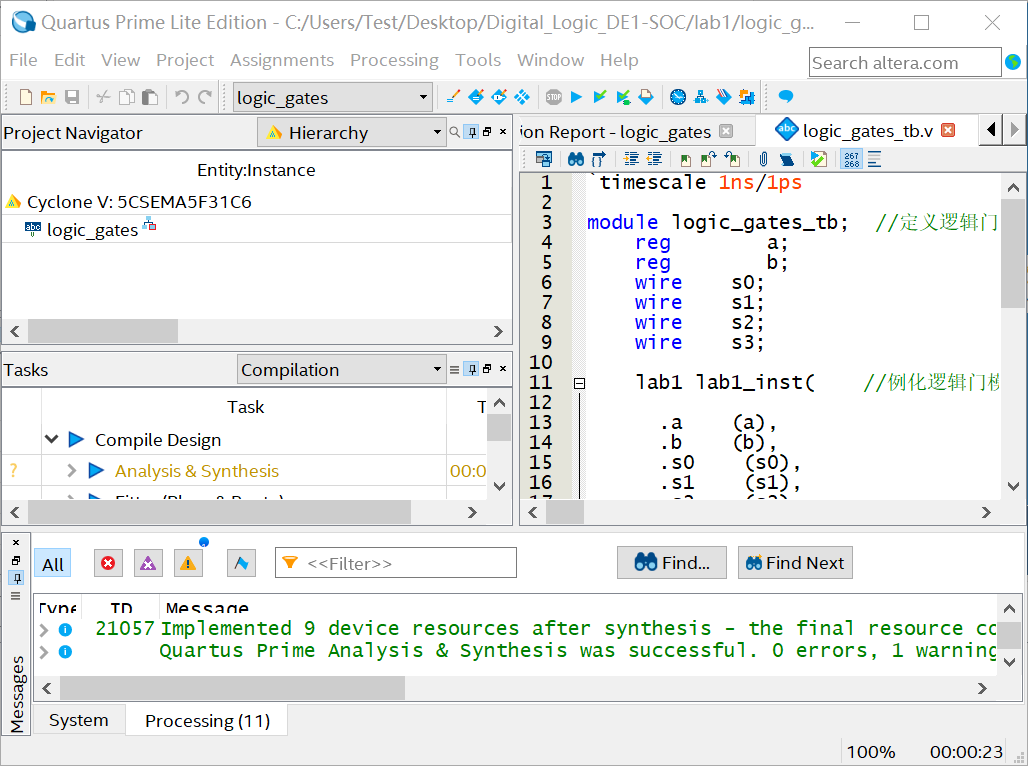Find matching delimiter with the braces icon

point(599,159)
